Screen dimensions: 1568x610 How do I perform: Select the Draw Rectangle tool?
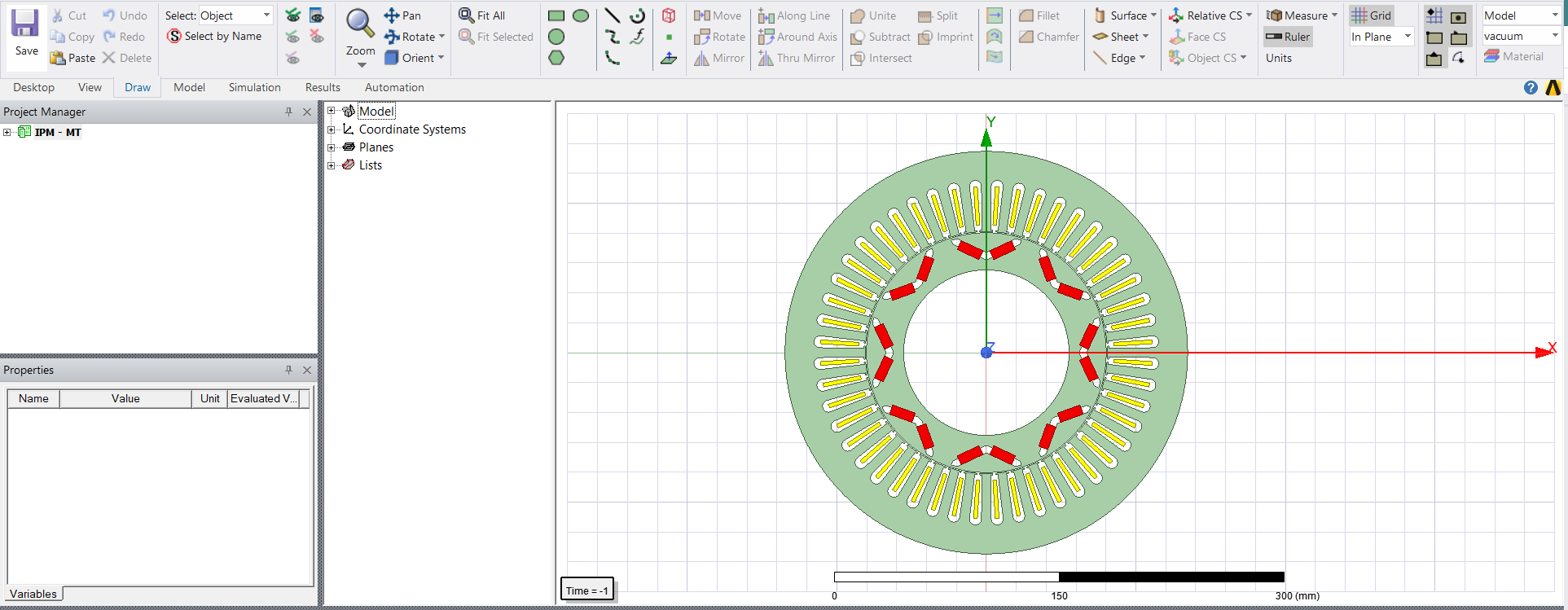pos(556,15)
